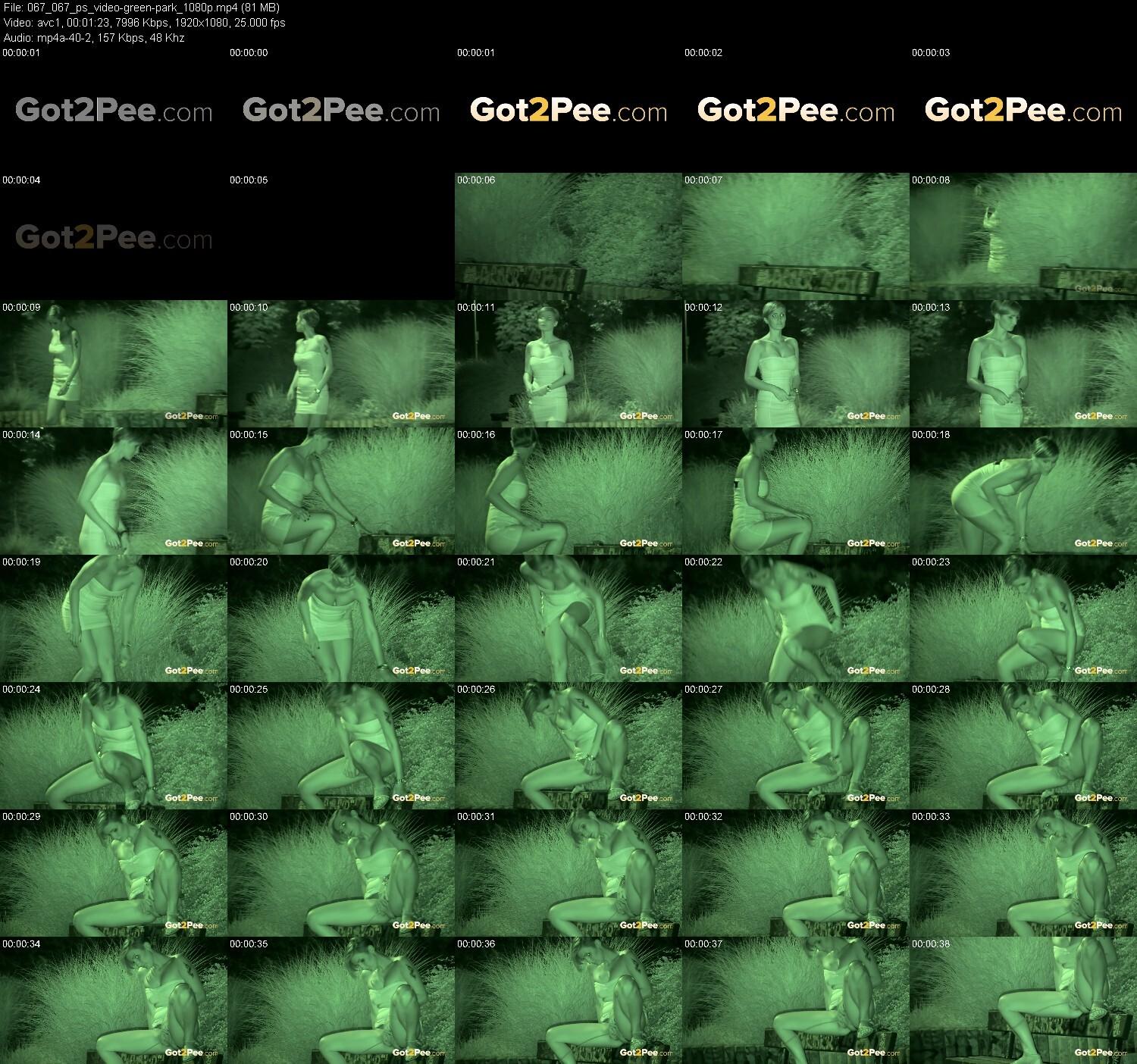Click the 00:00:18 timestamp label
This screenshot has height=1064, width=1137.
(x=931, y=435)
